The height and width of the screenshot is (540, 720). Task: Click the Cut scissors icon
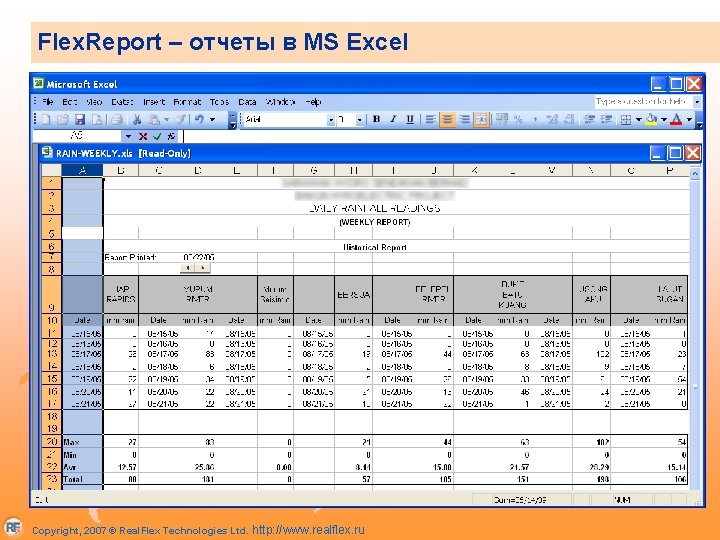137,120
